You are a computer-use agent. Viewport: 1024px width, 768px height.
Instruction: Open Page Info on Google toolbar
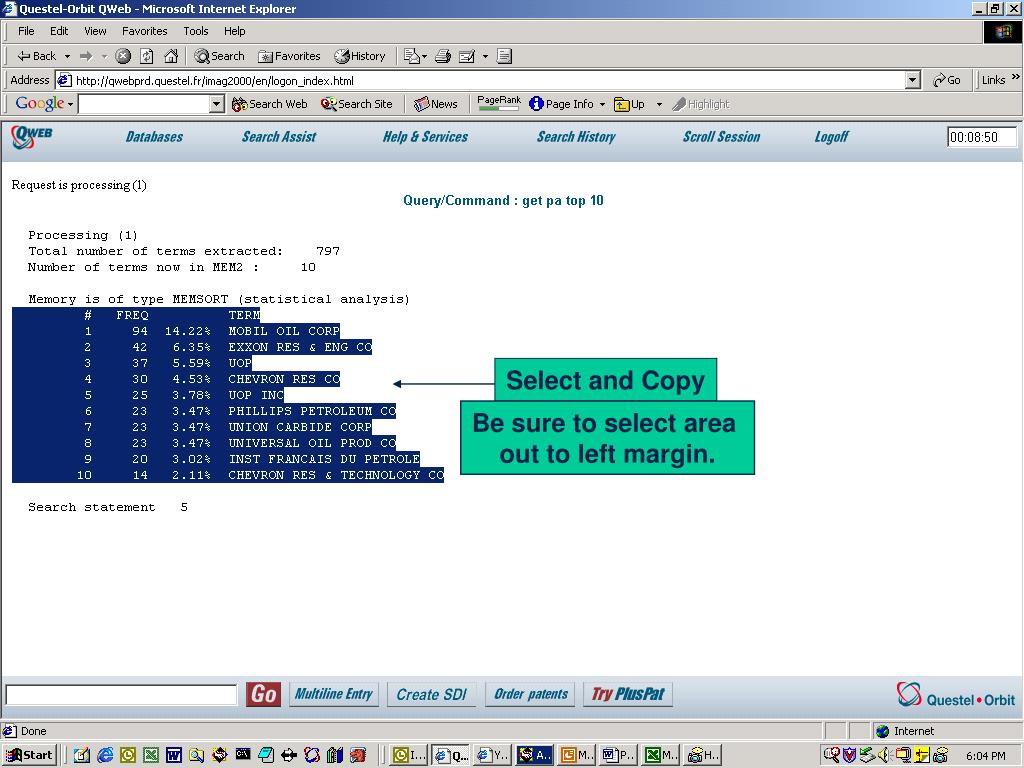click(x=562, y=104)
